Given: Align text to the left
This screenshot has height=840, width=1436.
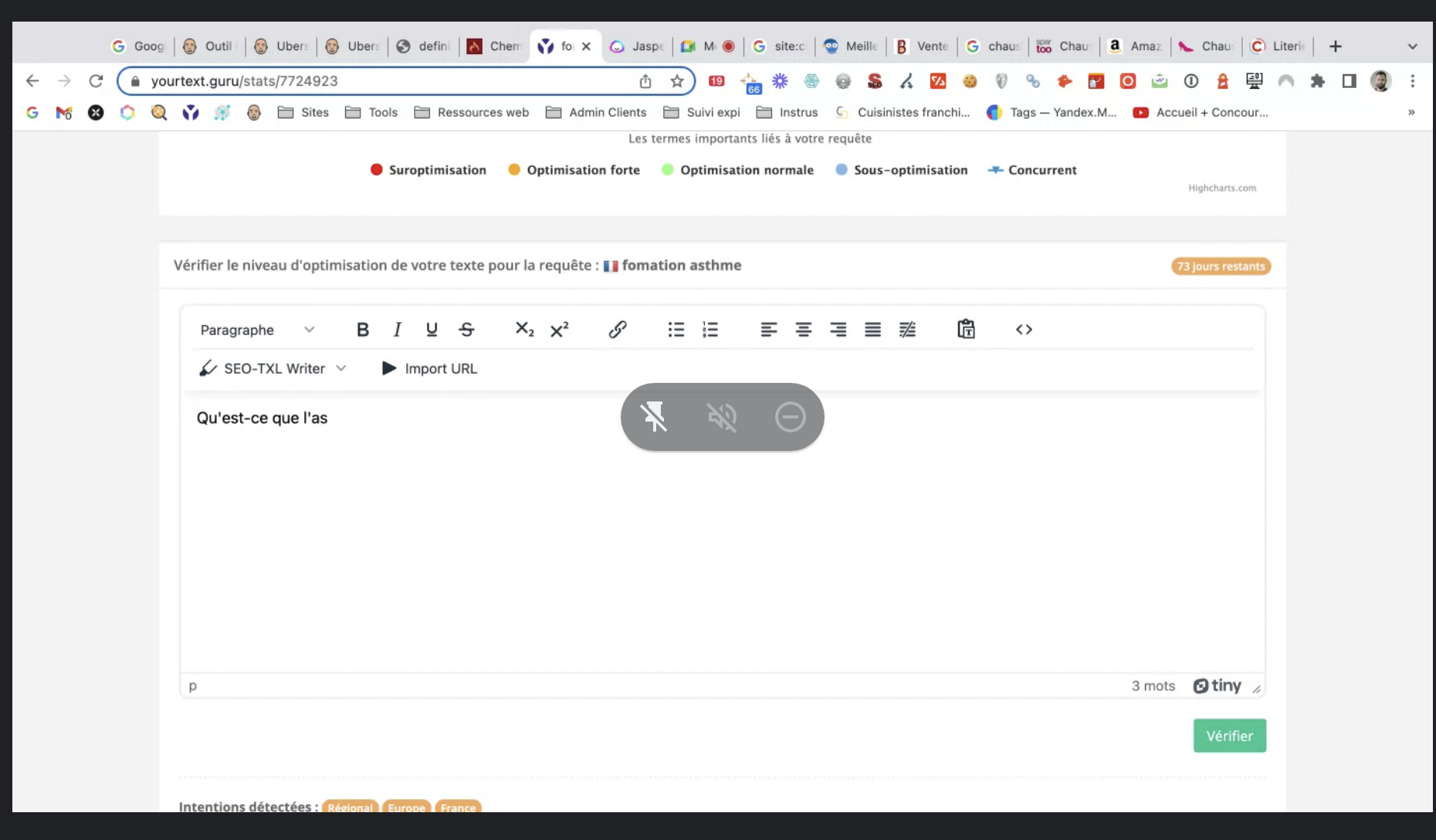Looking at the screenshot, I should (768, 330).
